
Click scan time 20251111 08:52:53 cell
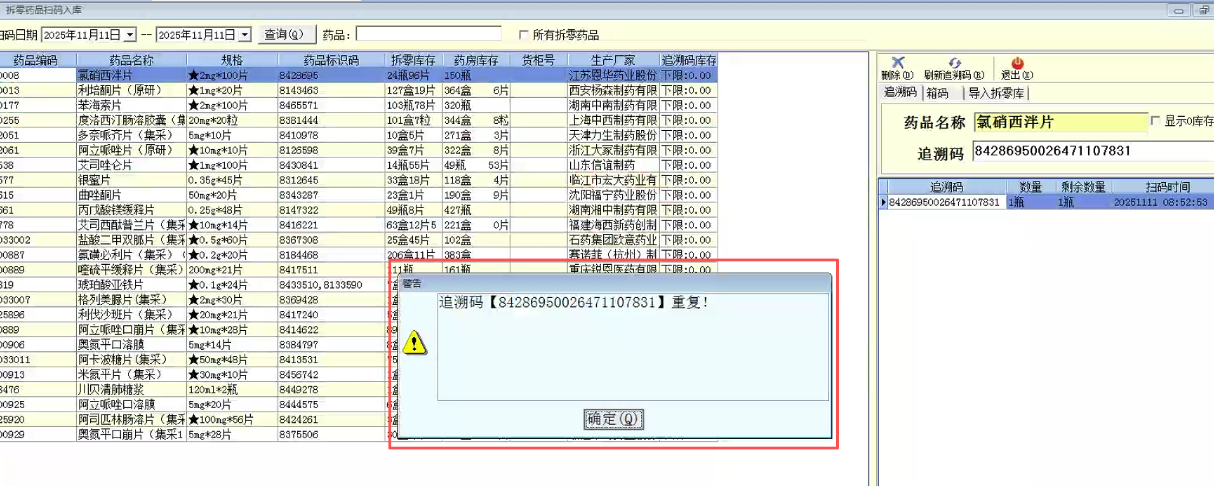(x=1160, y=202)
